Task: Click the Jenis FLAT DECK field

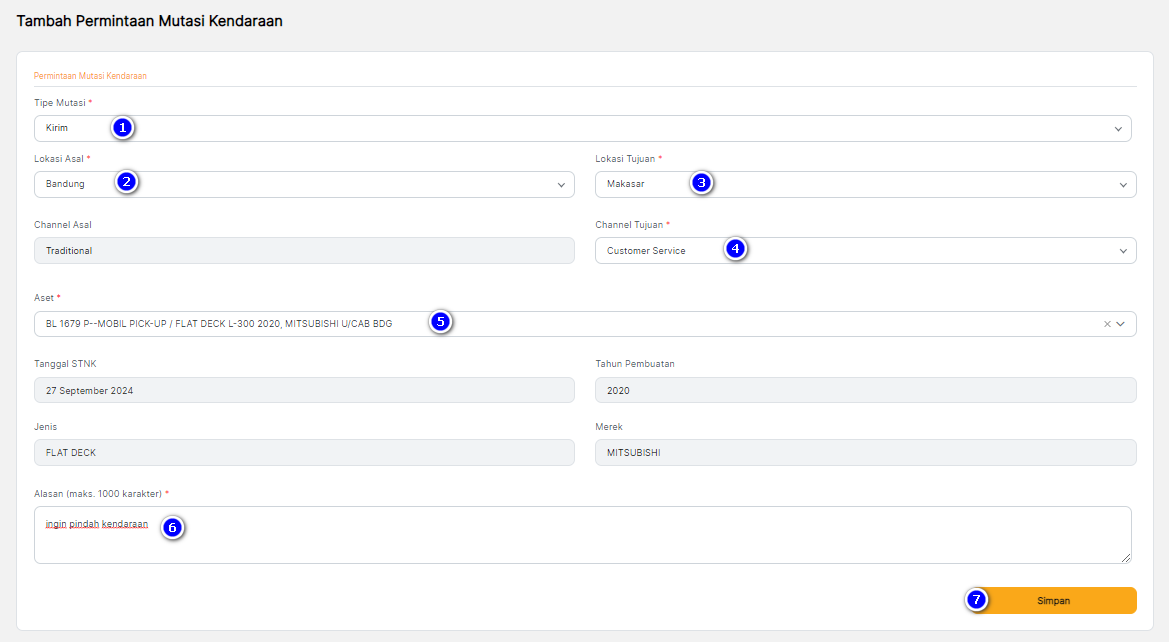Action: (x=304, y=453)
